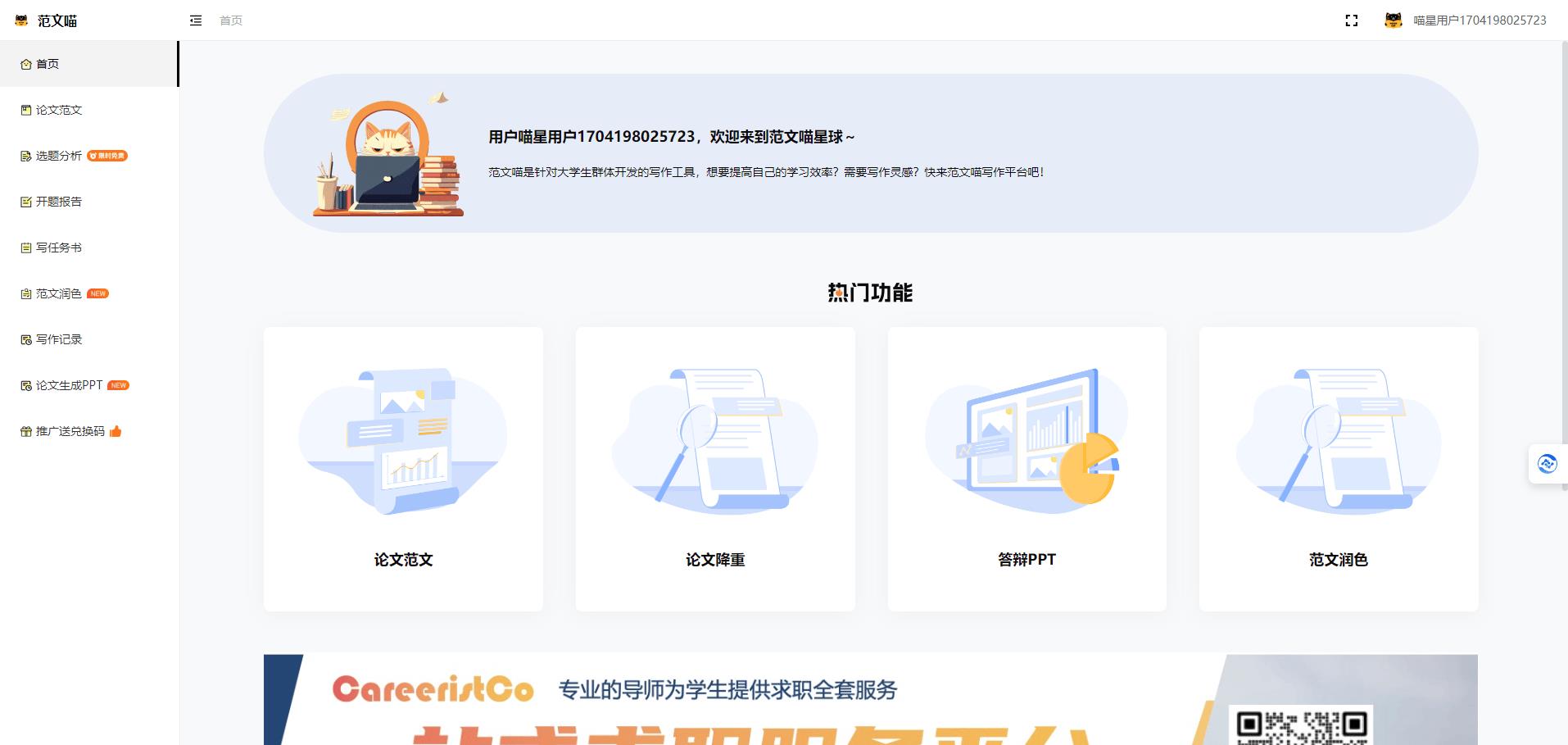1568x745 pixels.
Task: Select 范文润色 in the sidebar
Action: point(59,293)
